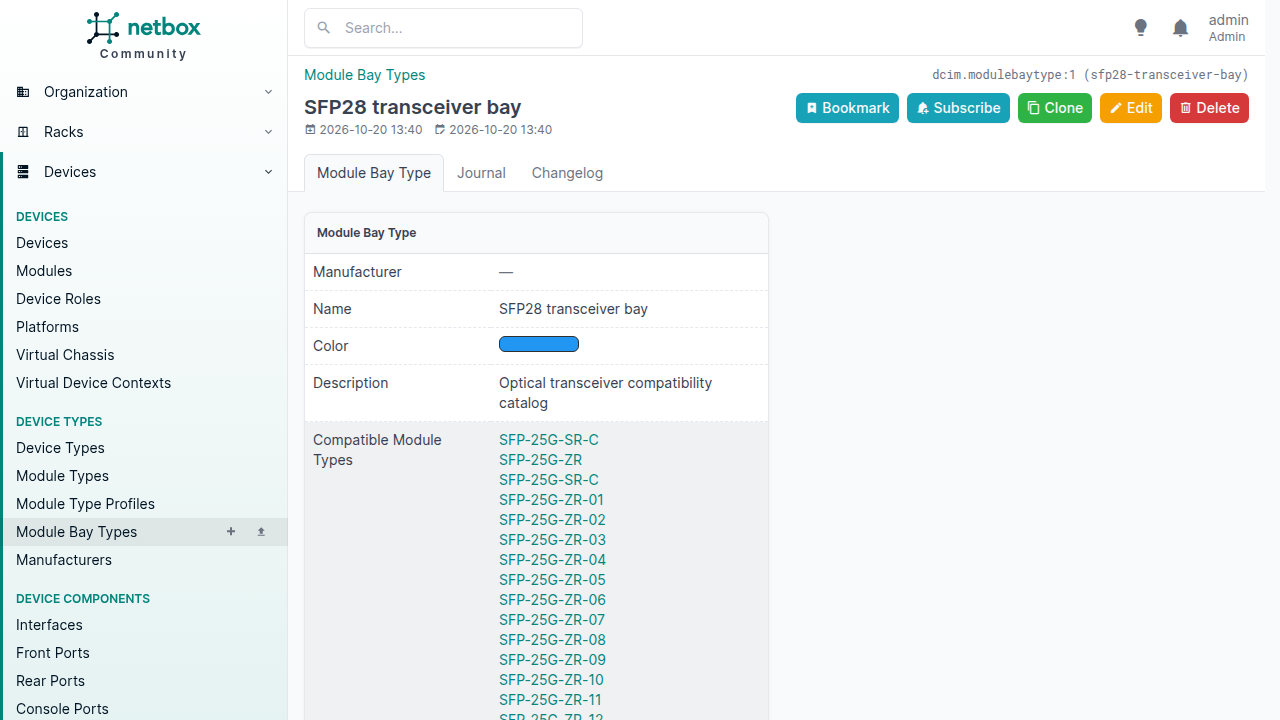Open the SFP-25G-ZR-03 link
The width and height of the screenshot is (1280, 720).
(552, 540)
